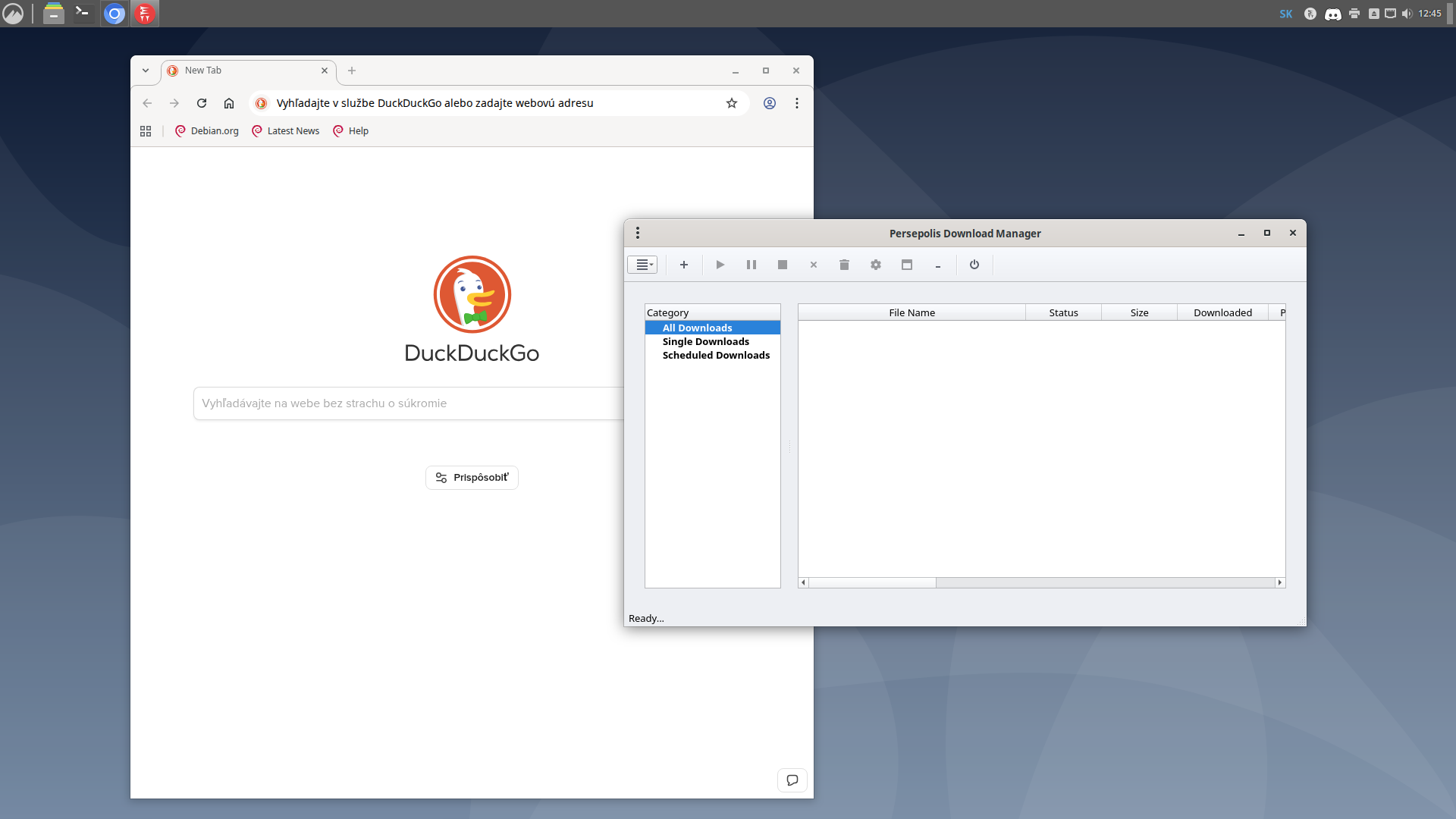Open the Help bookmark
The width and height of the screenshot is (1456, 819).
351,131
